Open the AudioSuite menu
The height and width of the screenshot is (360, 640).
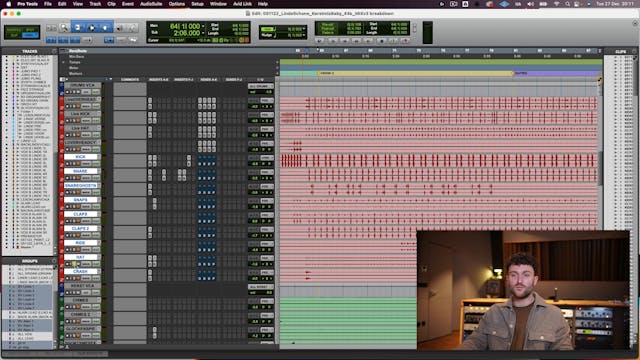[x=151, y=4]
